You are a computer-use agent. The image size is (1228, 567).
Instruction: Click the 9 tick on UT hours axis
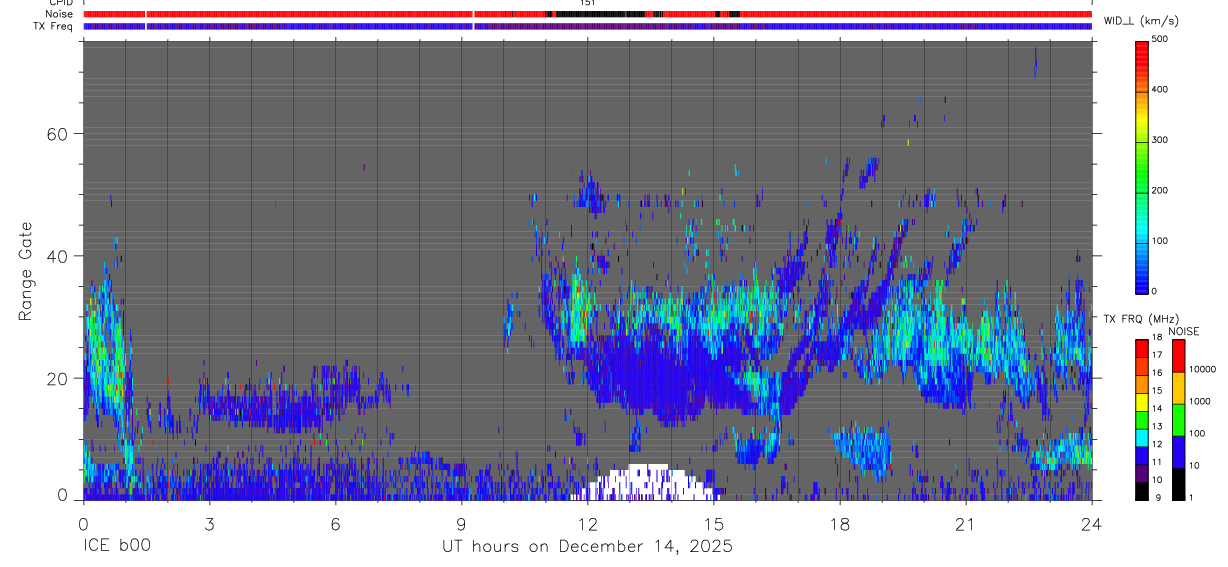click(x=461, y=524)
